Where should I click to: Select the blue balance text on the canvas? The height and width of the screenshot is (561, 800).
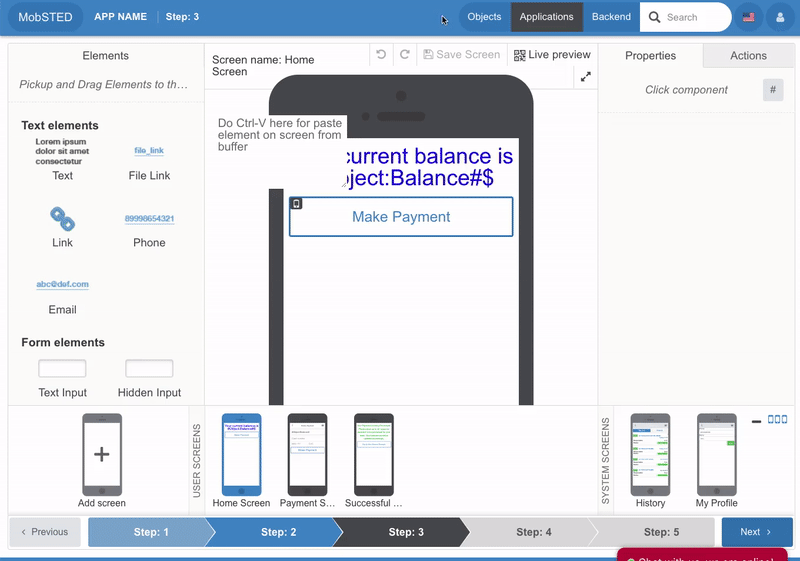[x=430, y=167]
